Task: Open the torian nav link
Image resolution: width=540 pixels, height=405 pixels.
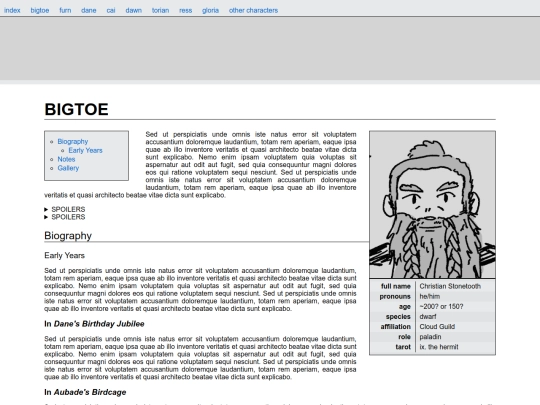Action: pyautogui.click(x=160, y=10)
